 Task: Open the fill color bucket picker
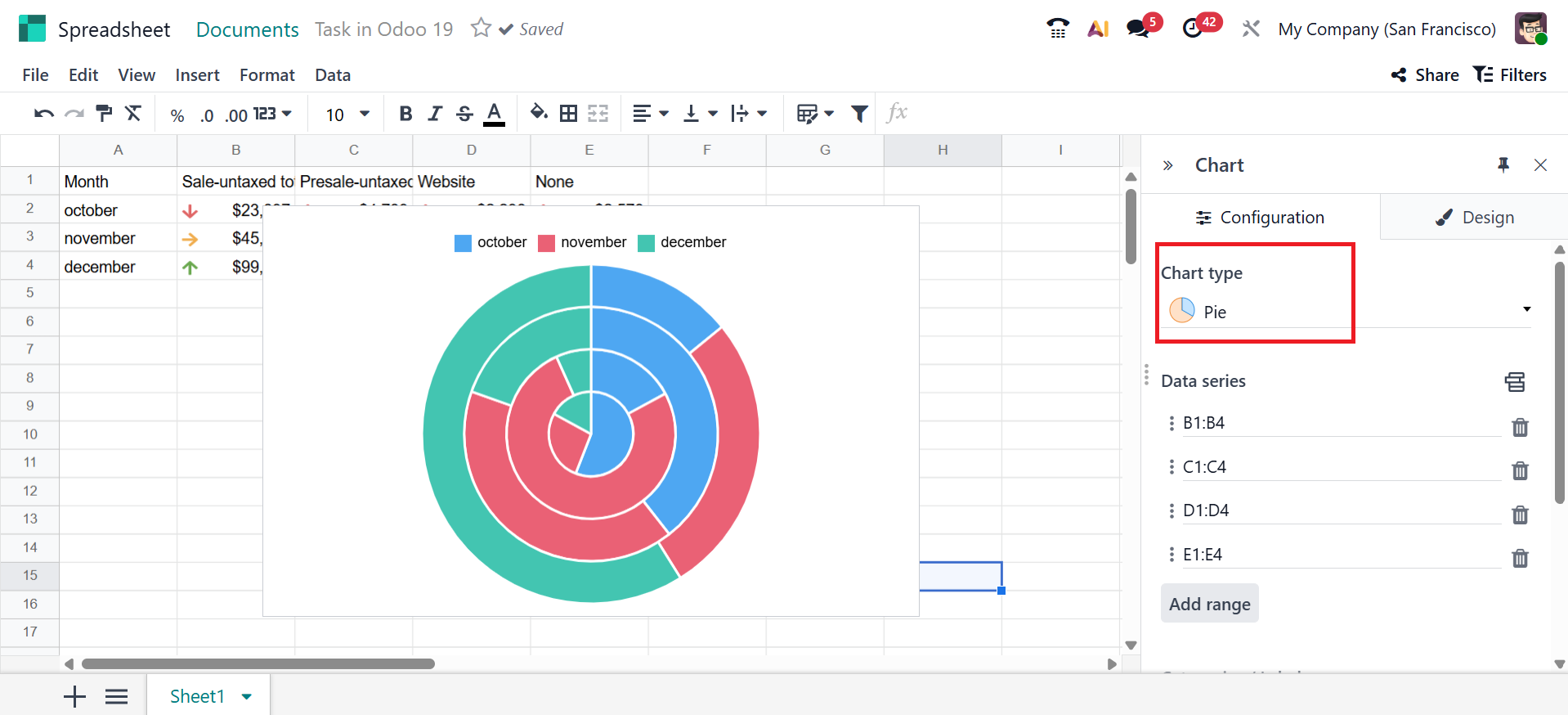[539, 114]
